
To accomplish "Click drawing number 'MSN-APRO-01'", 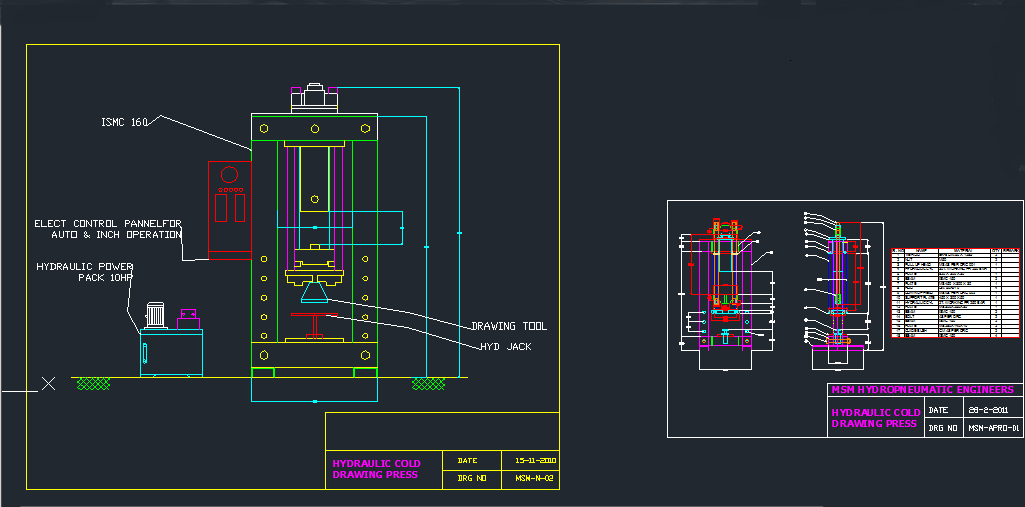I will 994,429.
